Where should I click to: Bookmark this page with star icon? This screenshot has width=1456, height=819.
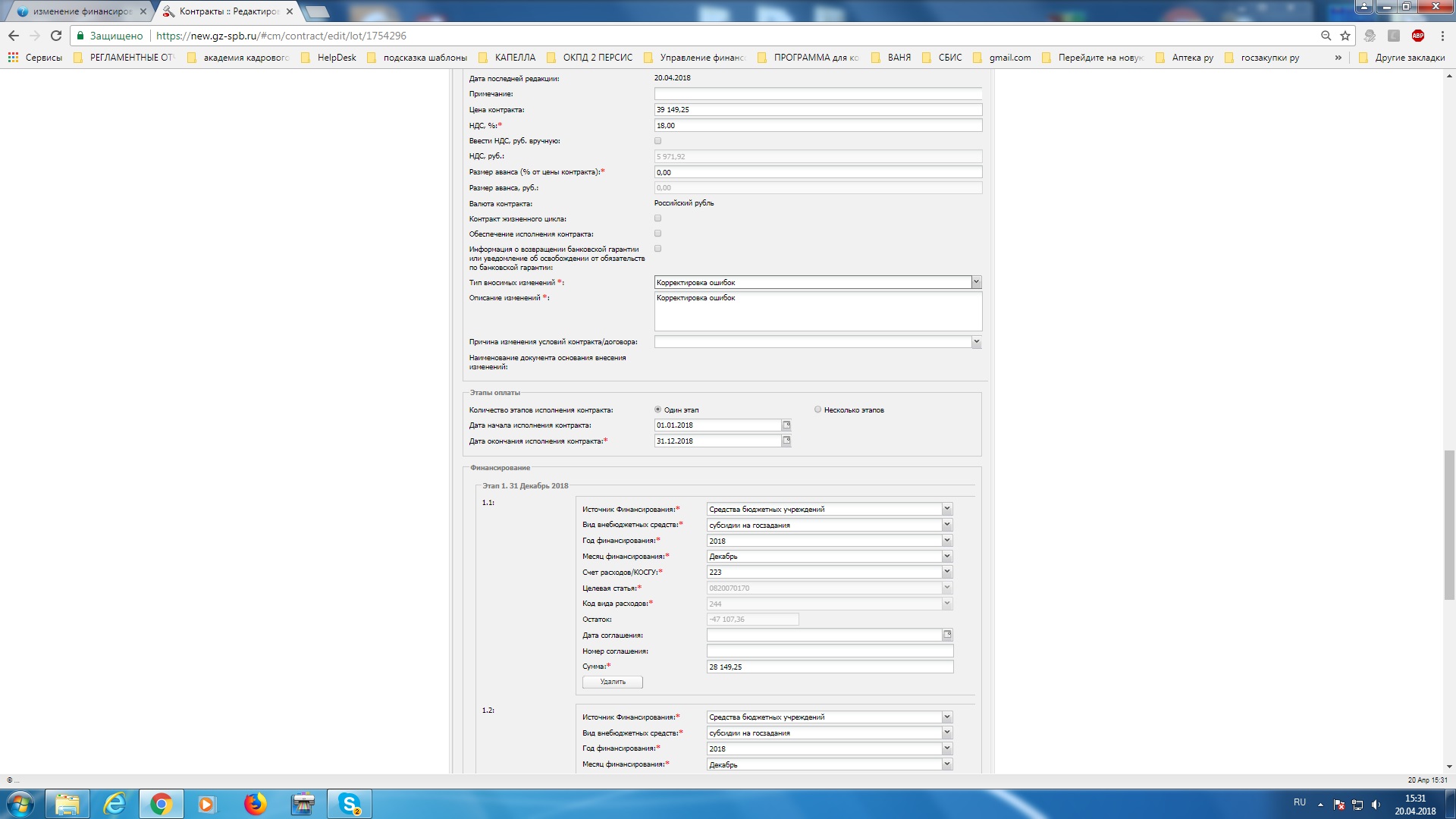(1345, 36)
